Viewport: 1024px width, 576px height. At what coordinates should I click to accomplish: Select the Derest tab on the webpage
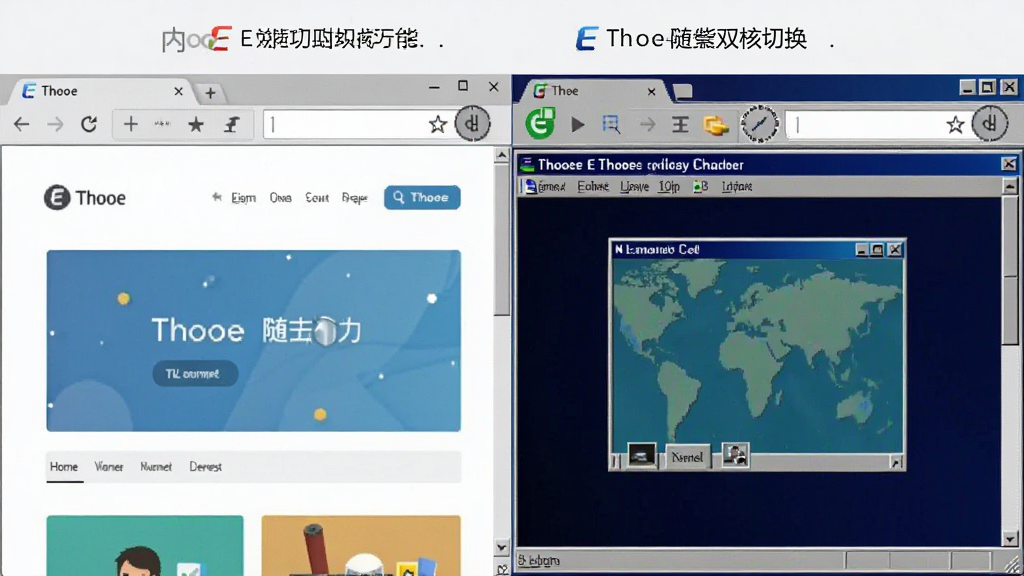coord(206,467)
